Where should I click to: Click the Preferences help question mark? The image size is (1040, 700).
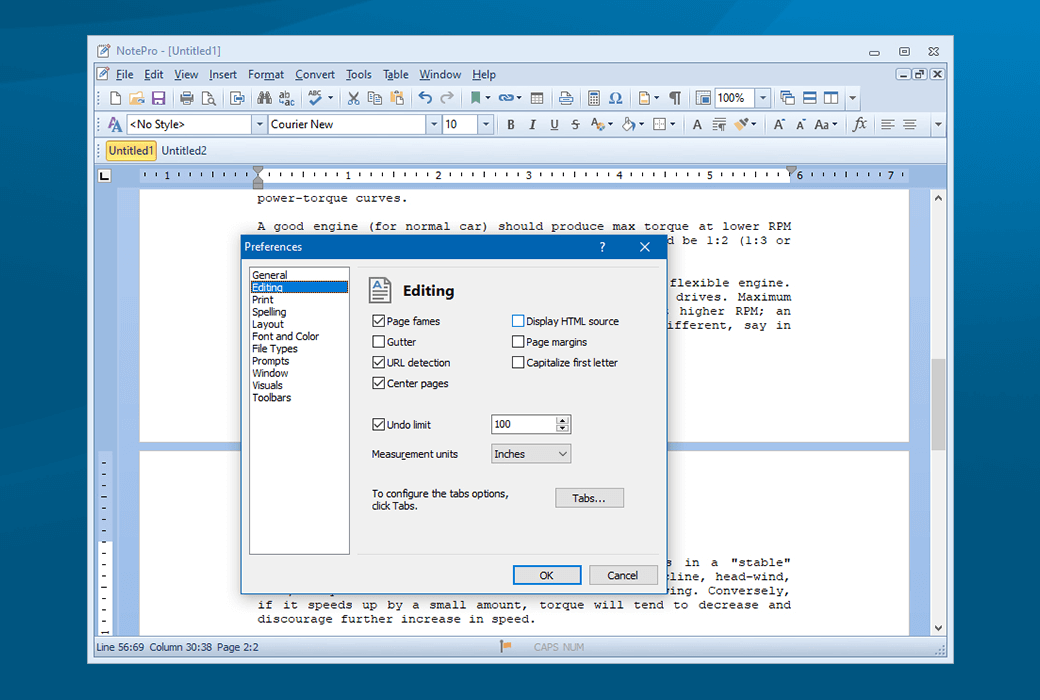tap(602, 247)
